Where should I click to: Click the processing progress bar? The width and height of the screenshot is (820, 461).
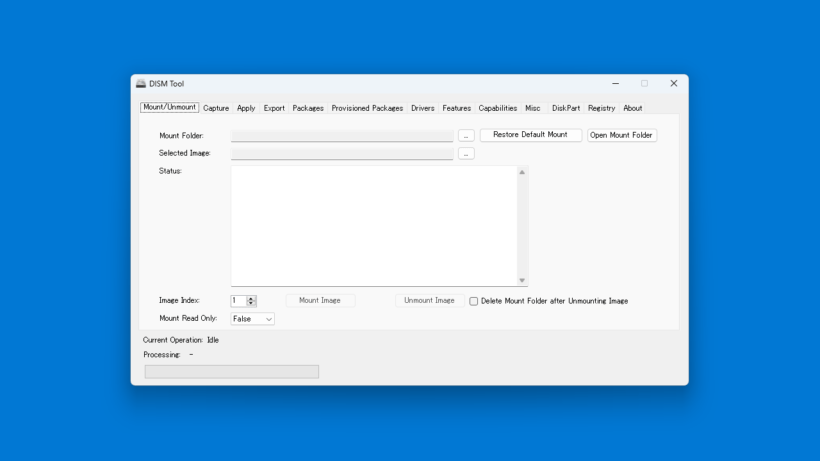click(232, 372)
